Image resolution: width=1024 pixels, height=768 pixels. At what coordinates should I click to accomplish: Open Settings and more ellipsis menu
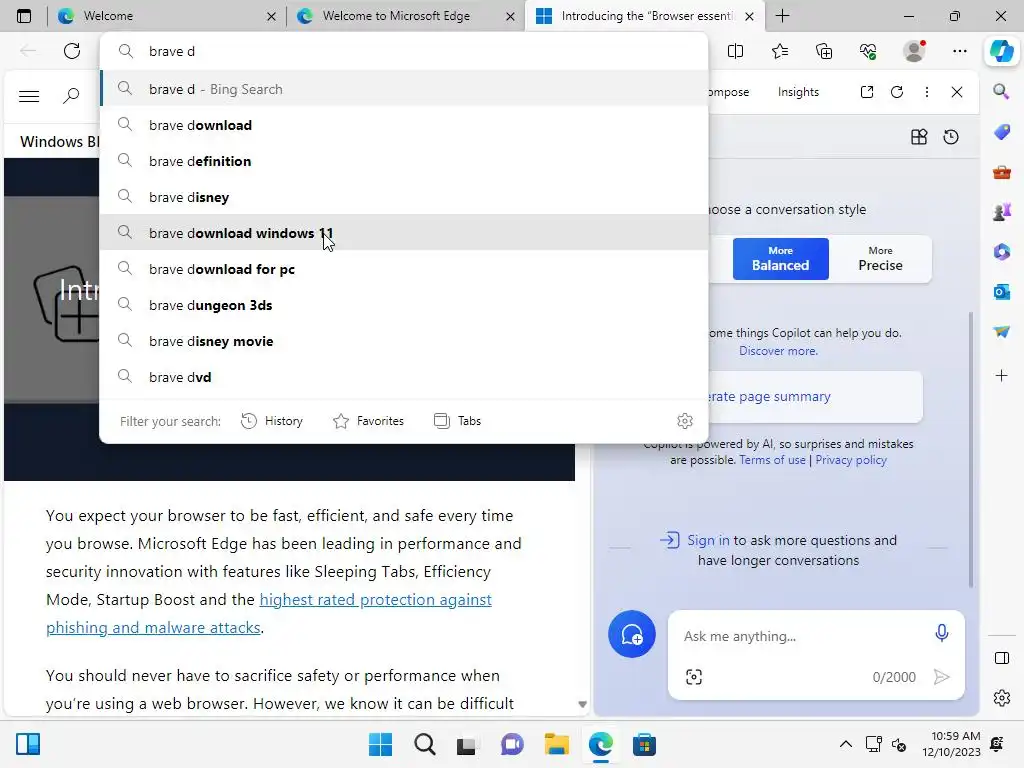point(959,51)
